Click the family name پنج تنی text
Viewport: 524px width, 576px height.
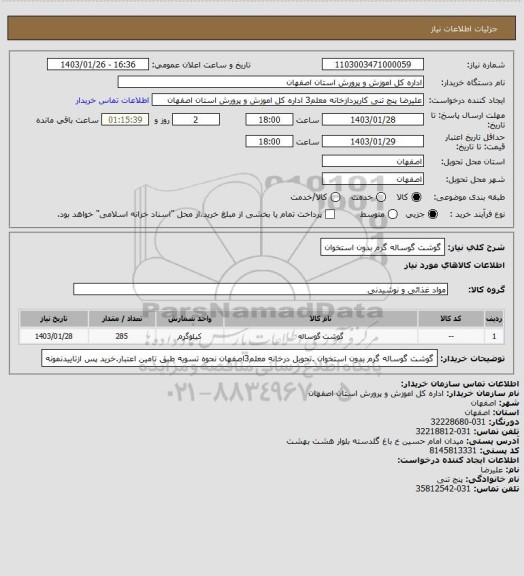coord(450,479)
